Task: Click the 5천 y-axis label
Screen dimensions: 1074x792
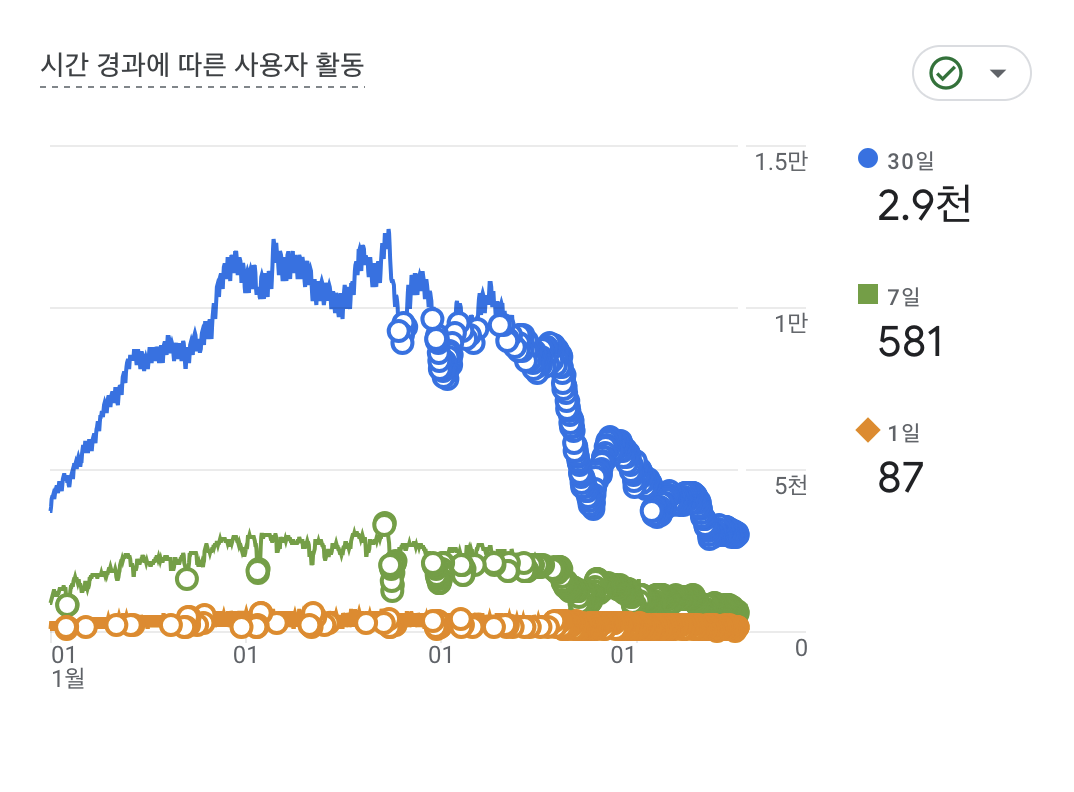Action: (790, 486)
